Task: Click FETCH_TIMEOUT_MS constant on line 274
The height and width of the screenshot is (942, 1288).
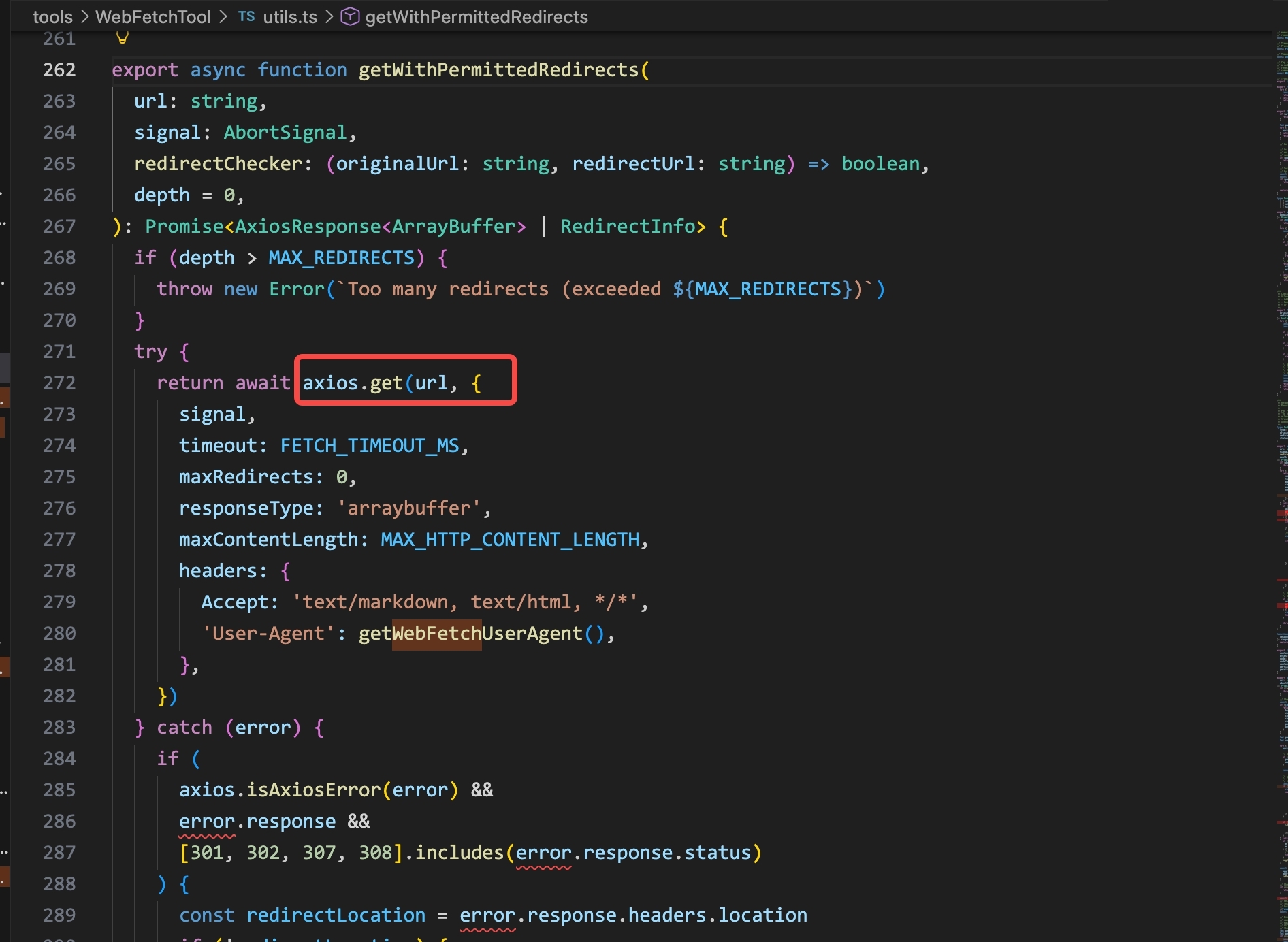Action: 370,446
